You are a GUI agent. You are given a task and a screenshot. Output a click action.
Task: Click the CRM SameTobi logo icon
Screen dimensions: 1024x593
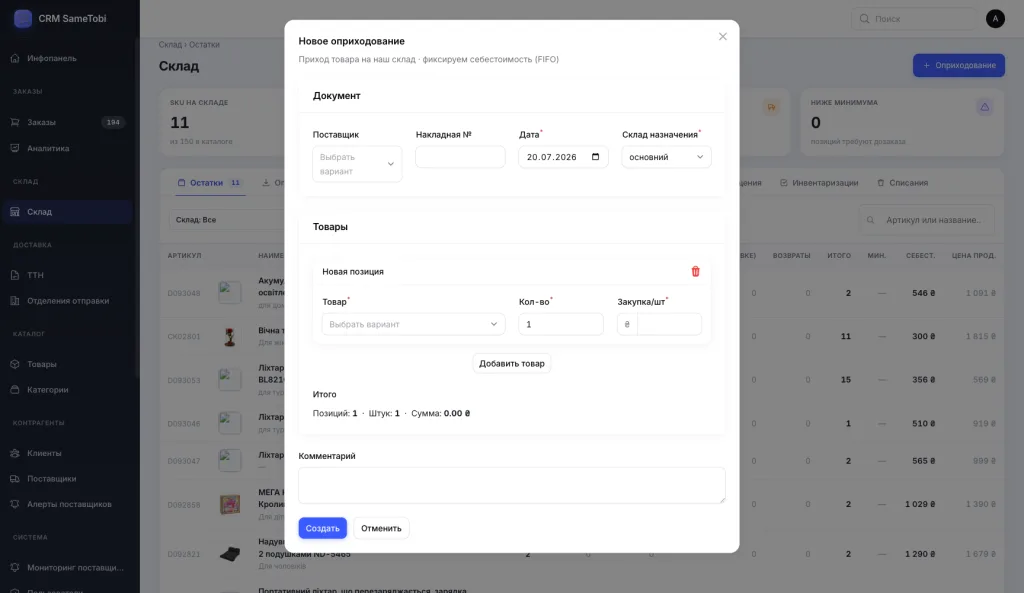click(23, 18)
